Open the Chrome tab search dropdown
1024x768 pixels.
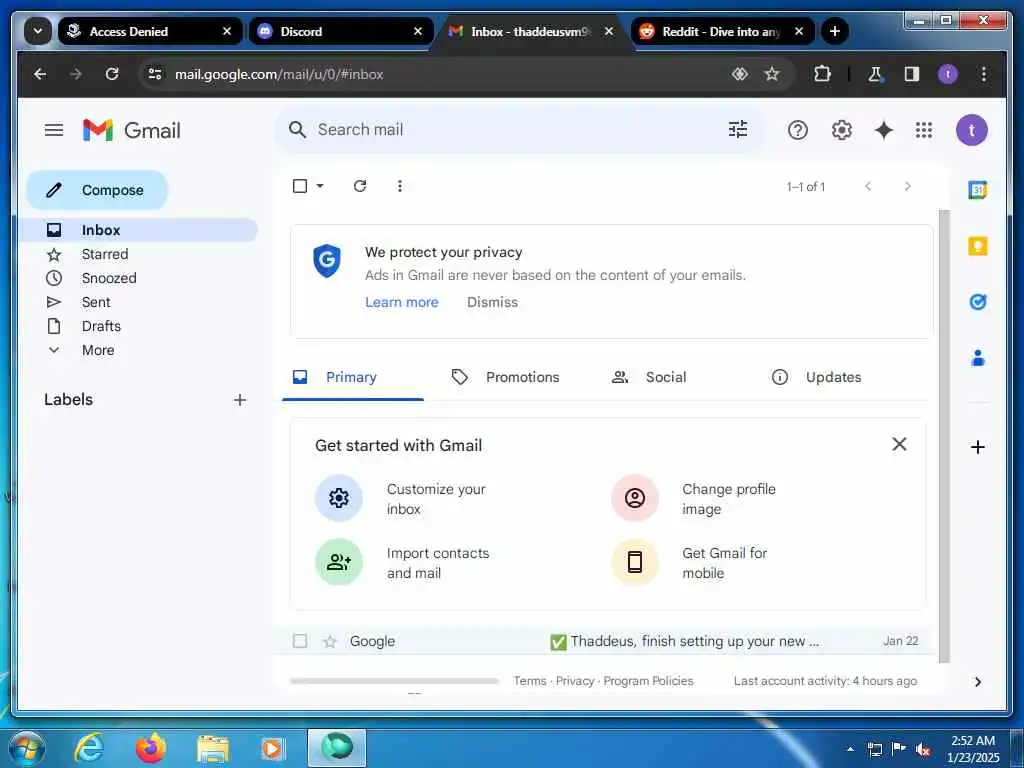pos(38,31)
